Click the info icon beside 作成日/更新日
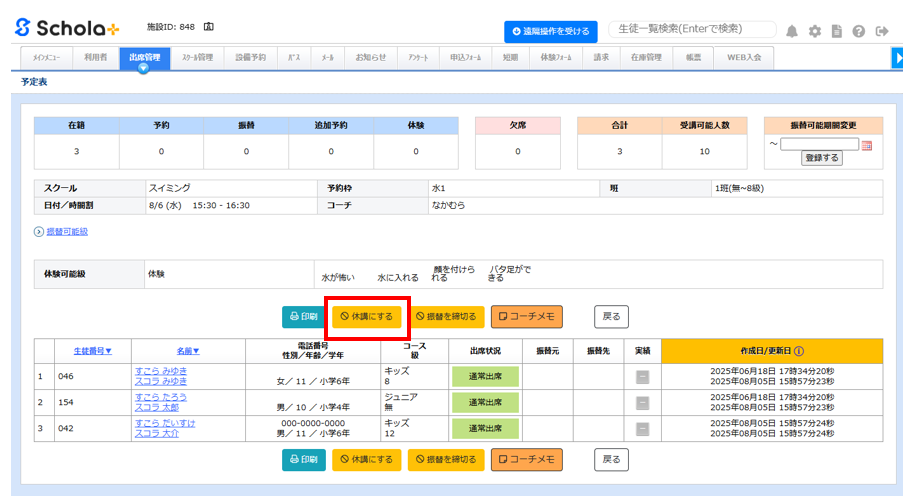The image size is (914, 500). pos(799,351)
